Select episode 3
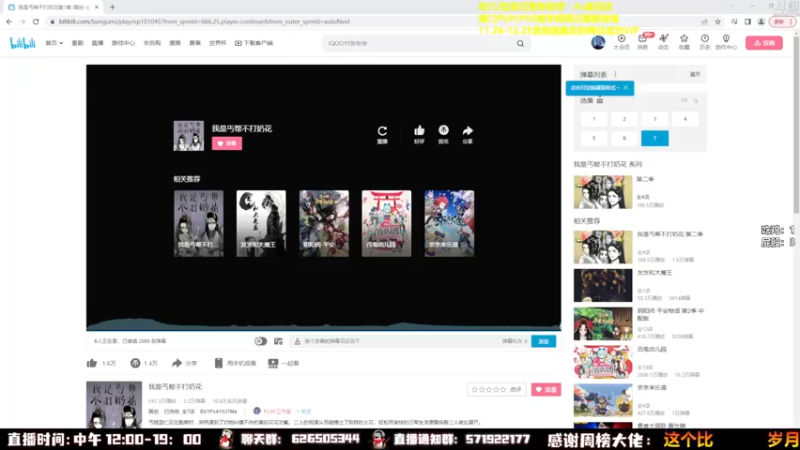This screenshot has height=450, width=800. point(655,119)
